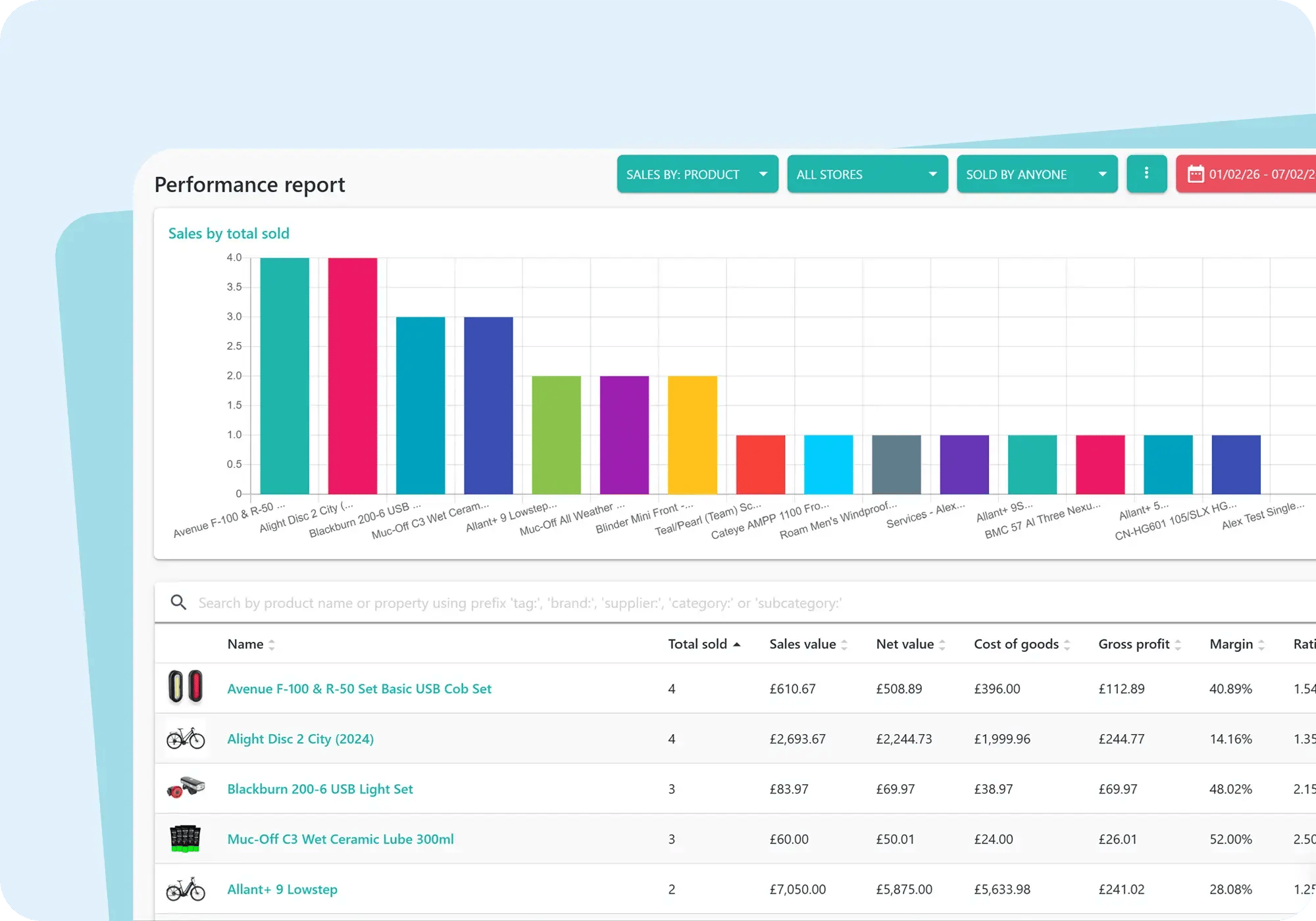Expand the ALL STORES dropdown
The width and height of the screenshot is (1316, 921).
pyautogui.click(x=867, y=174)
